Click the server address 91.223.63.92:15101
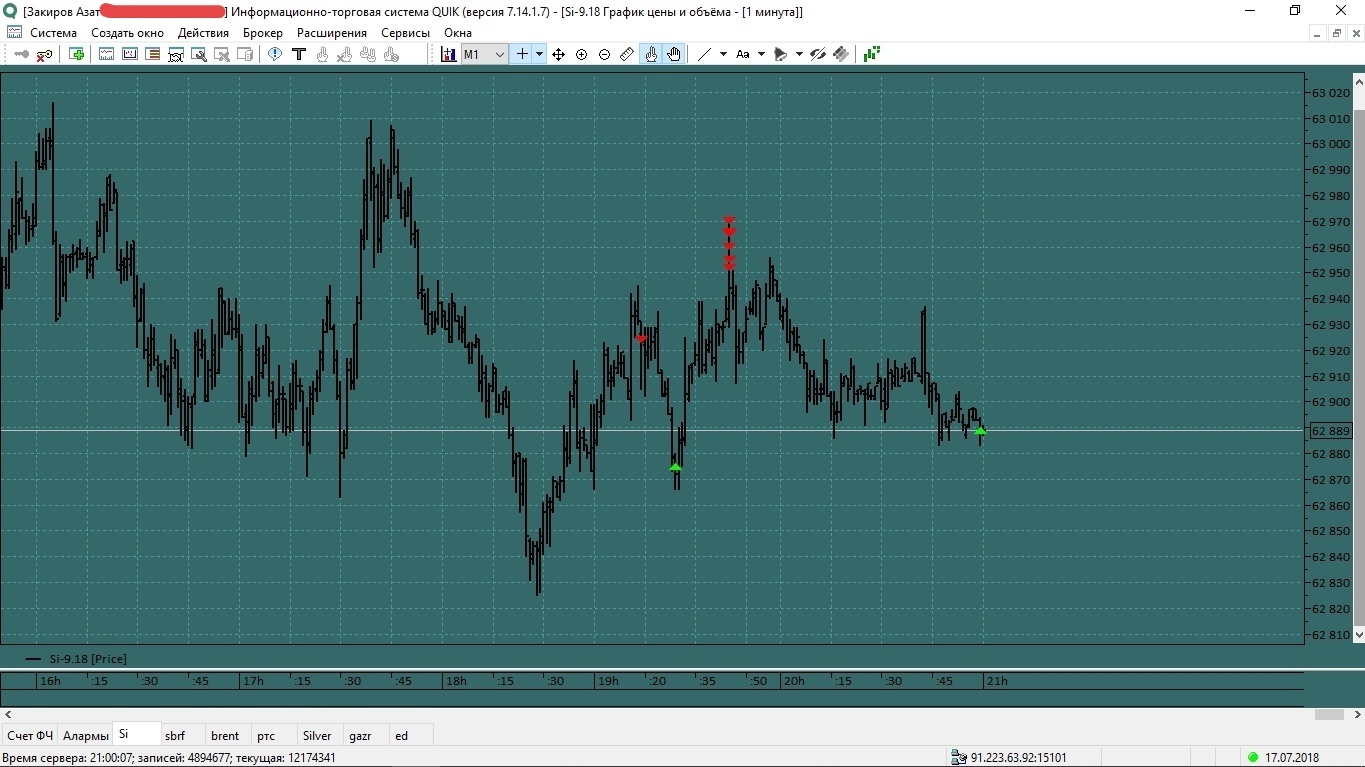 (x=1018, y=758)
